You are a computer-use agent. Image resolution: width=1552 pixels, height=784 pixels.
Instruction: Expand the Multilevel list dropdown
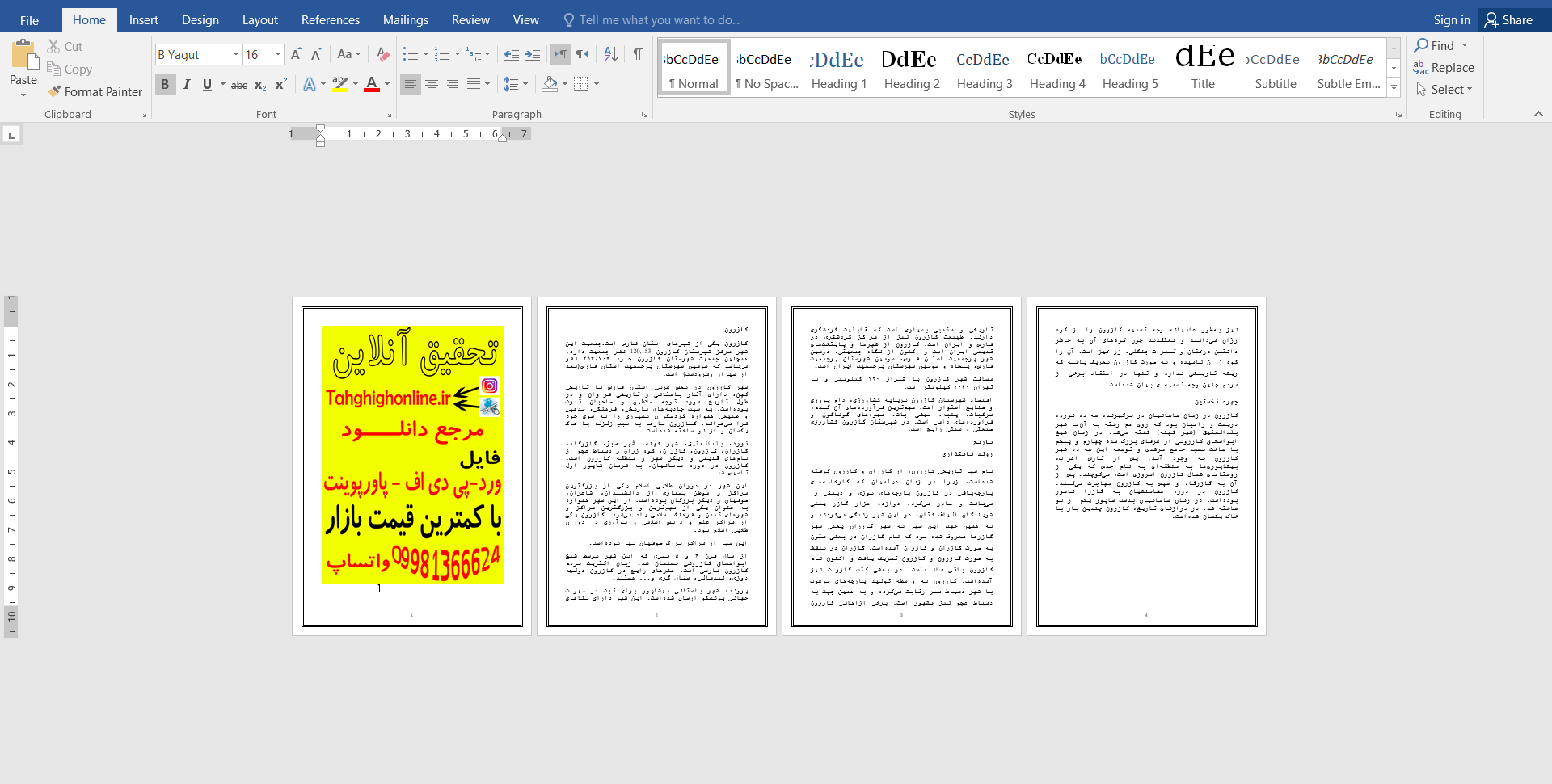(x=487, y=54)
